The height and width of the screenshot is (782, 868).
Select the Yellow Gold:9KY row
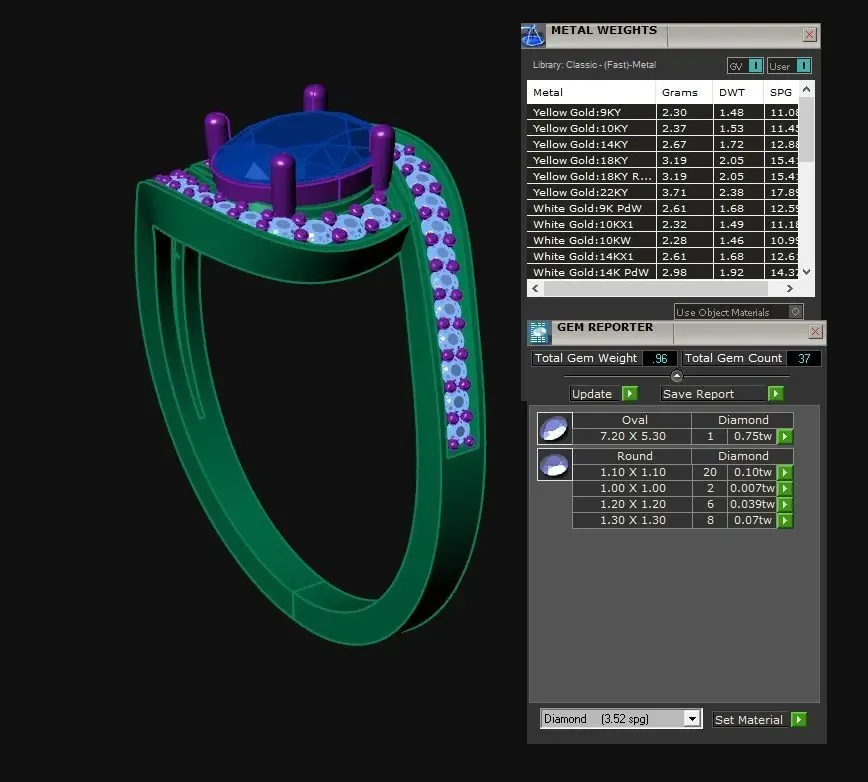663,112
